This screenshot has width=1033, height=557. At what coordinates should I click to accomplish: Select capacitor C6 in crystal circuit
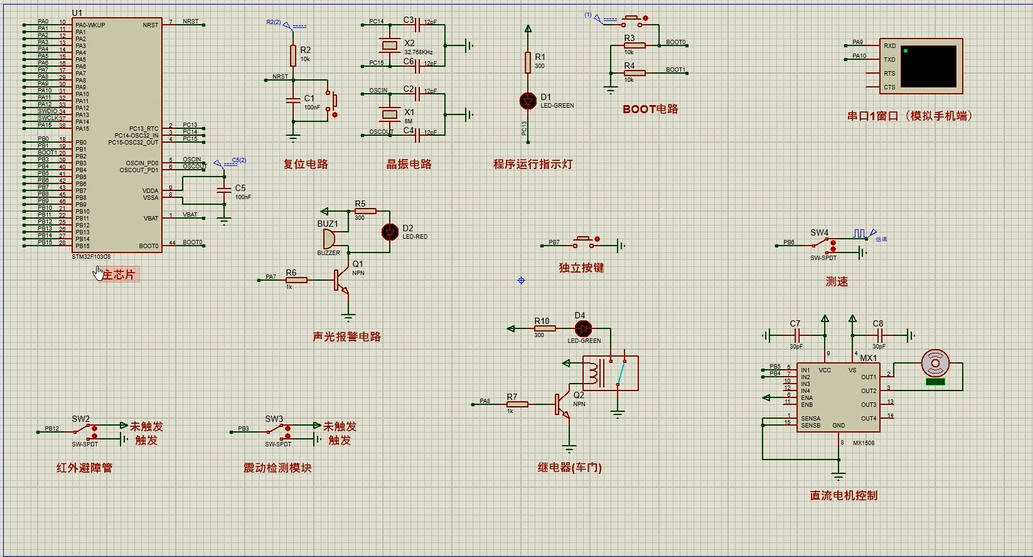tap(418, 65)
